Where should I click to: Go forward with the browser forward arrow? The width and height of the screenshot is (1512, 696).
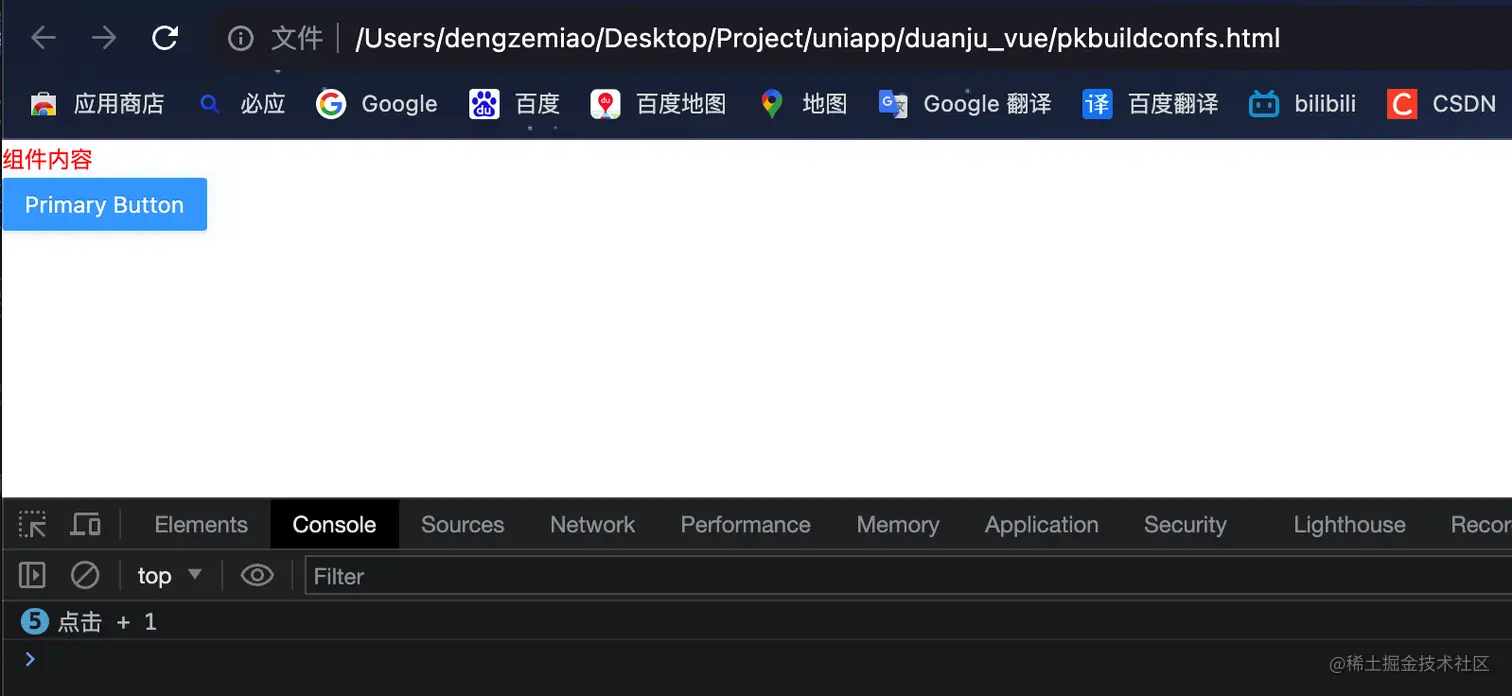pos(104,38)
